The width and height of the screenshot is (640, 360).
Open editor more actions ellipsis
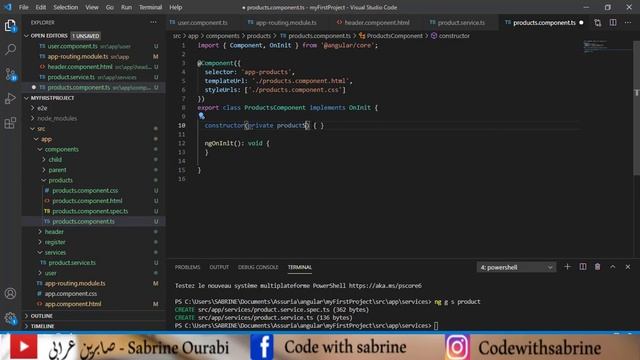(628, 23)
